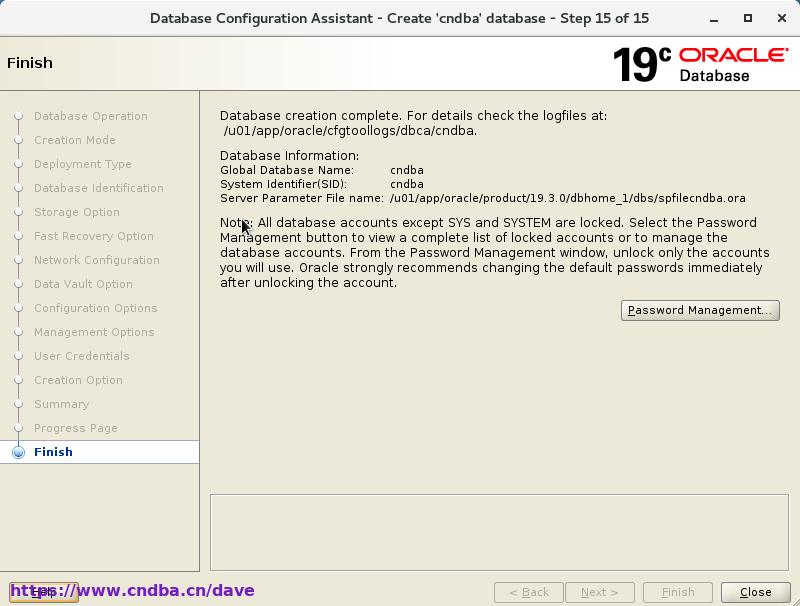
Task: Click the blue Finish step bullet icon
Action: click(x=18, y=452)
